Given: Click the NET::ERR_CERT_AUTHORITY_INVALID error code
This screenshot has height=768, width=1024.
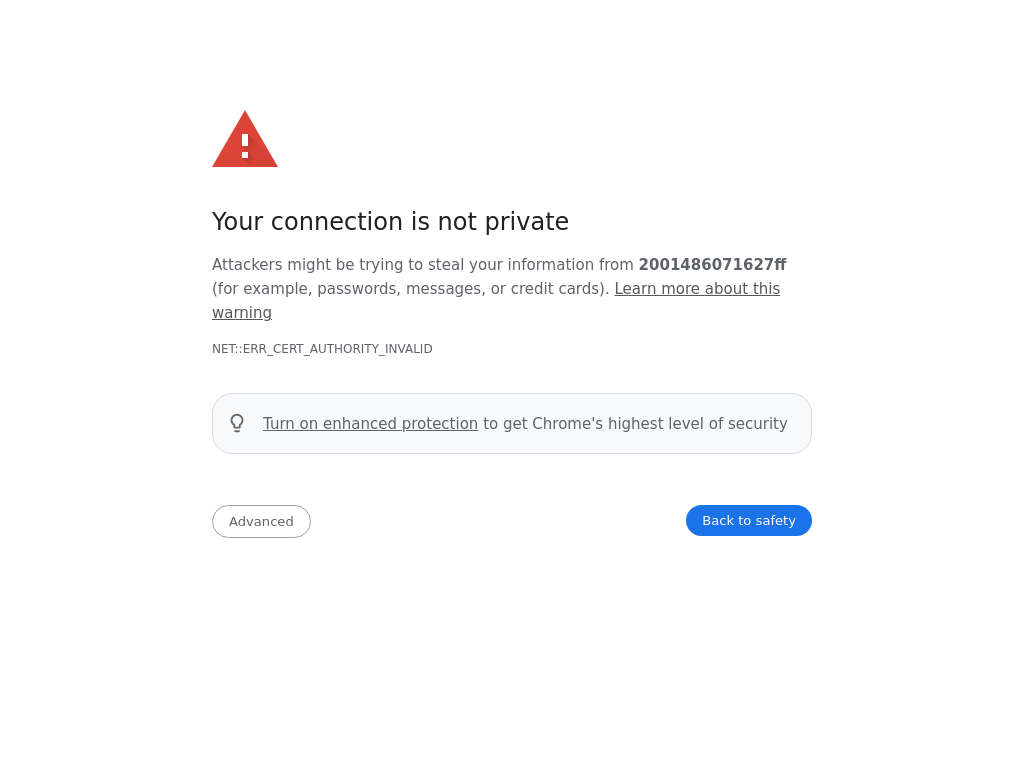Looking at the screenshot, I should click(x=322, y=349).
